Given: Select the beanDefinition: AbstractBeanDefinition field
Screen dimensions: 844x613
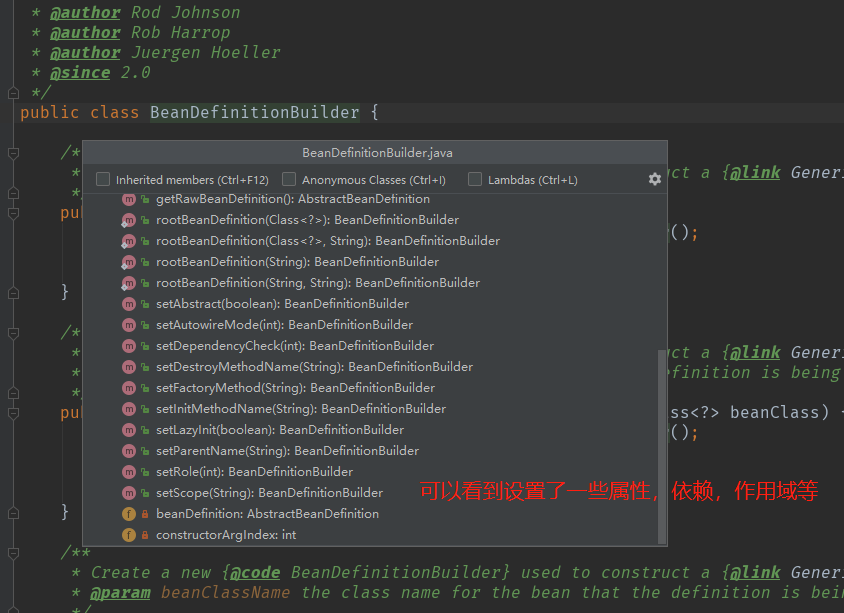Looking at the screenshot, I should pyautogui.click(x=268, y=514).
